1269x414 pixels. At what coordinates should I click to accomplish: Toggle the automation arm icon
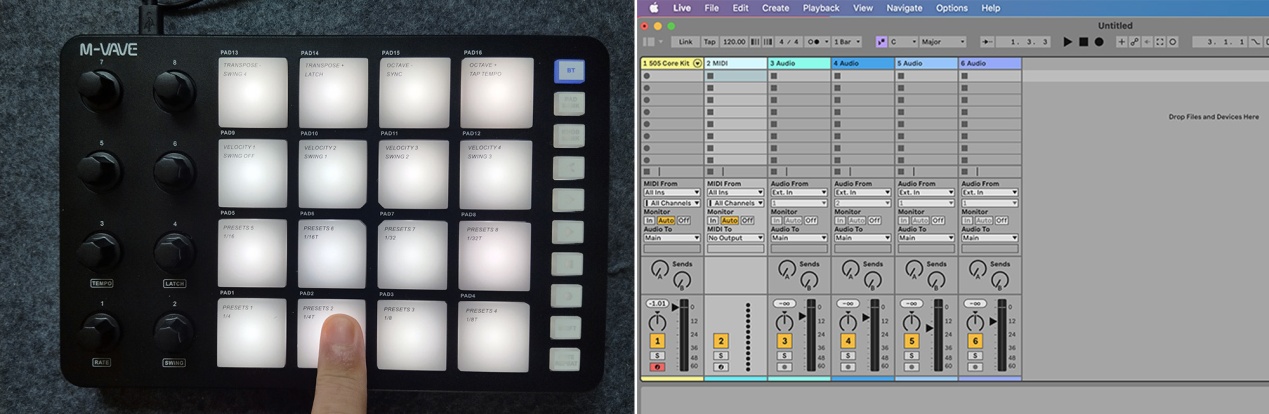(x=1134, y=42)
